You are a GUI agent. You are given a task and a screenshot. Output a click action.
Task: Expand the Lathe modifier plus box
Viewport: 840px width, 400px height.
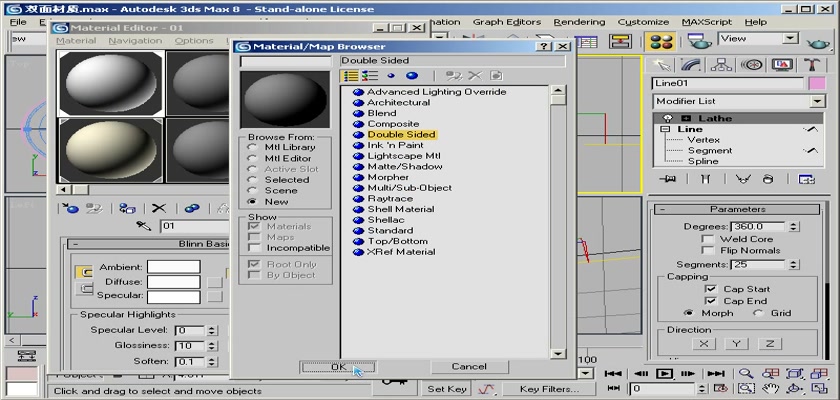[x=685, y=118]
